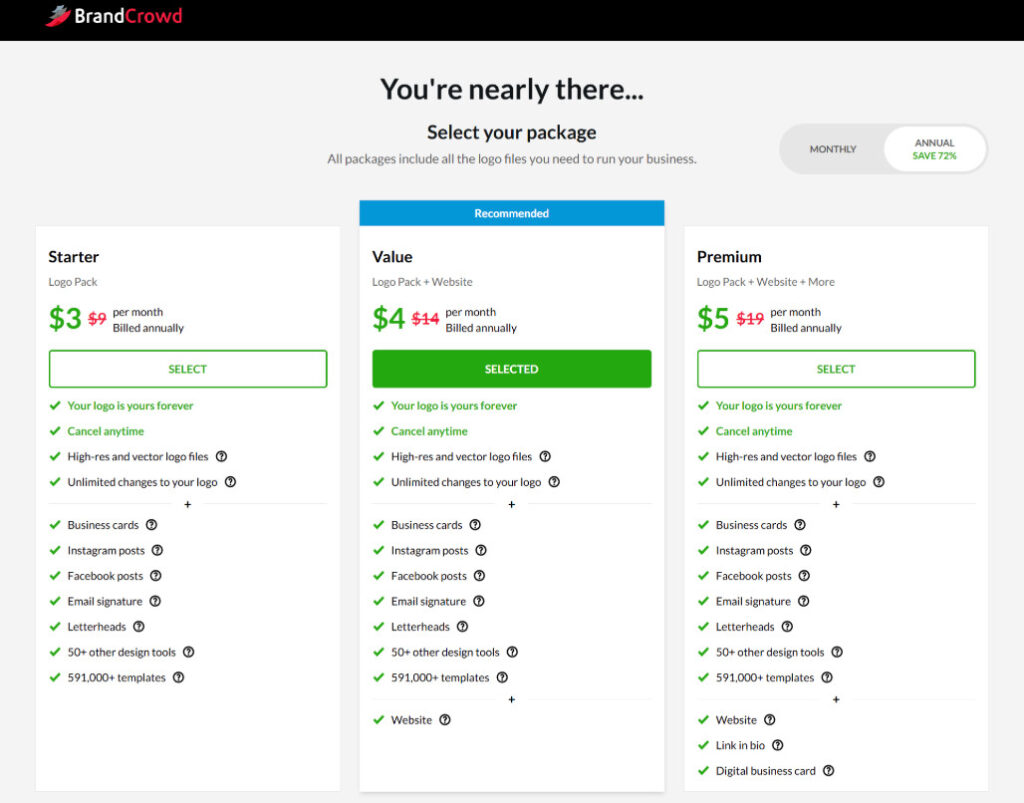This screenshot has height=803, width=1024.
Task: Click the info icon beside Starter's High-res and vector logo files
Action: pyautogui.click(x=222, y=456)
